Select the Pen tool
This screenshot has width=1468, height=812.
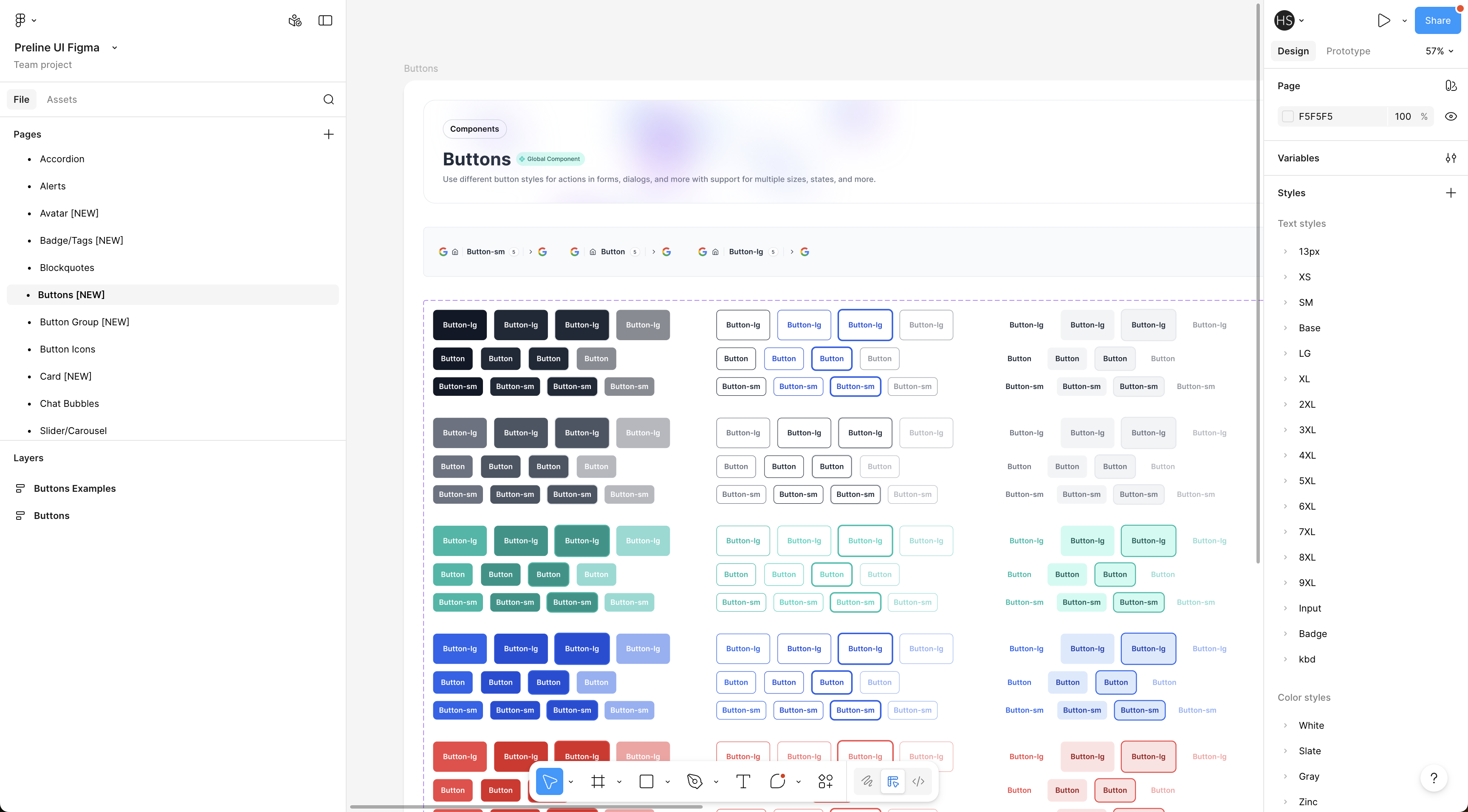click(694, 781)
